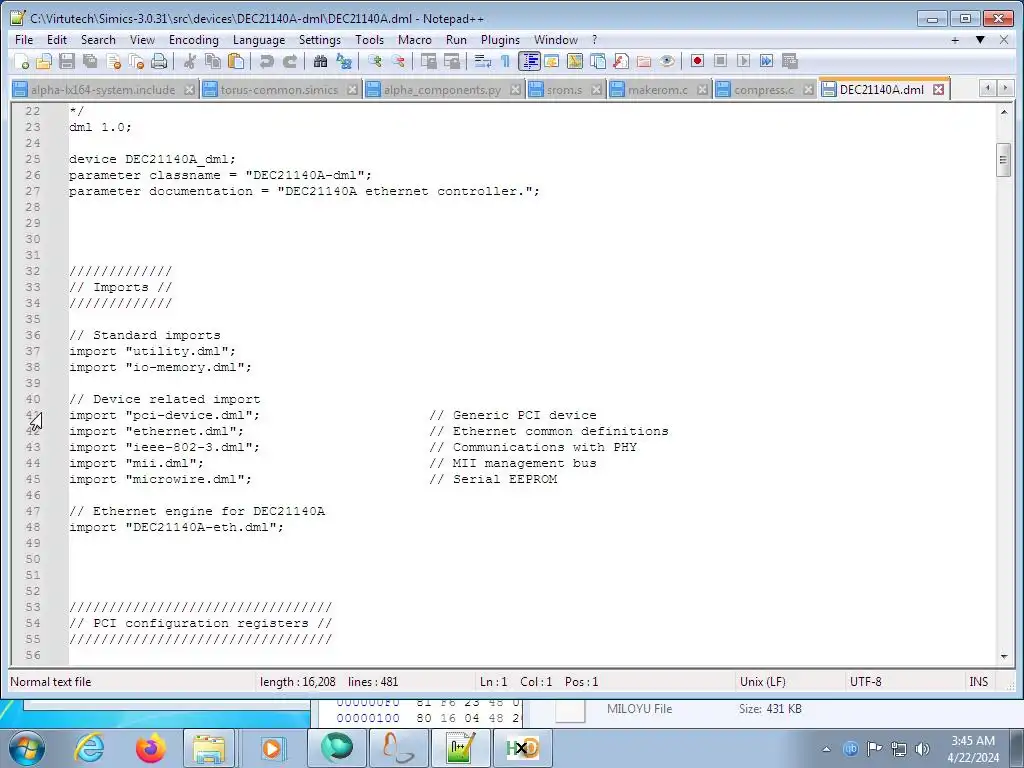Image resolution: width=1024 pixels, height=768 pixels.
Task: Switch to alpha_components.py tab
Action: (442, 90)
